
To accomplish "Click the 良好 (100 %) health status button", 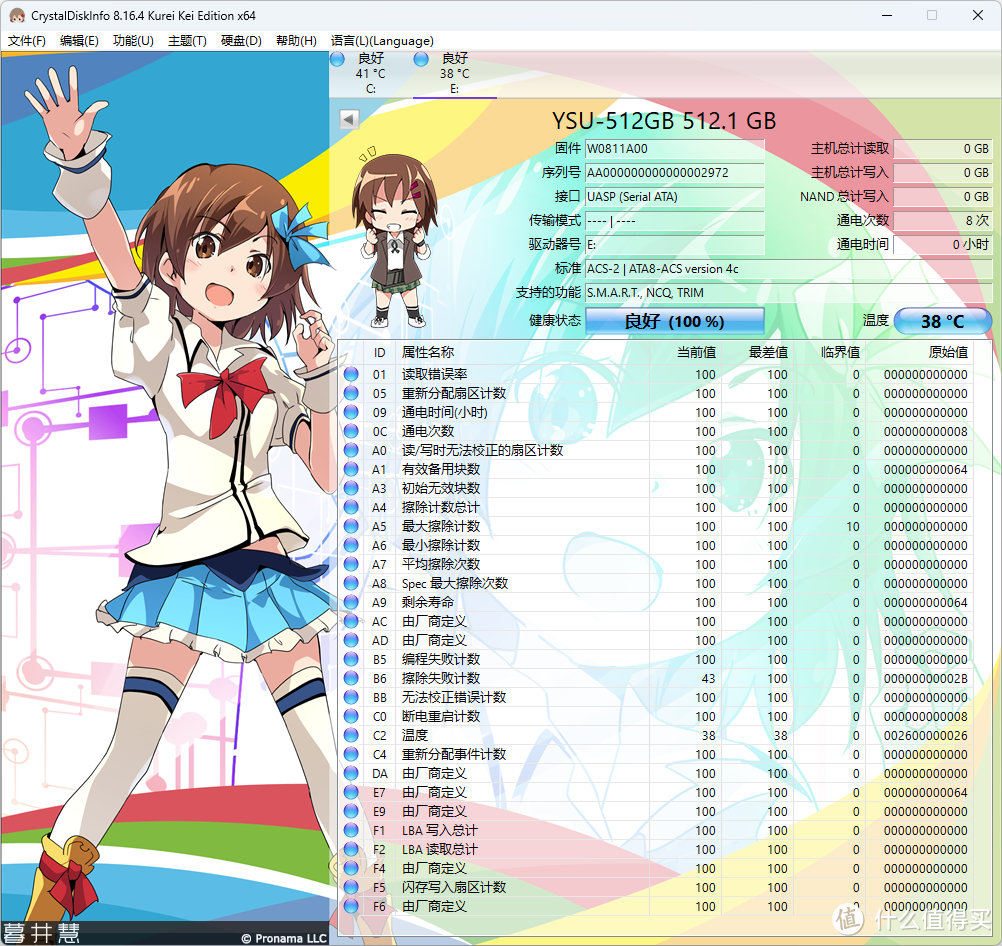I will [674, 321].
